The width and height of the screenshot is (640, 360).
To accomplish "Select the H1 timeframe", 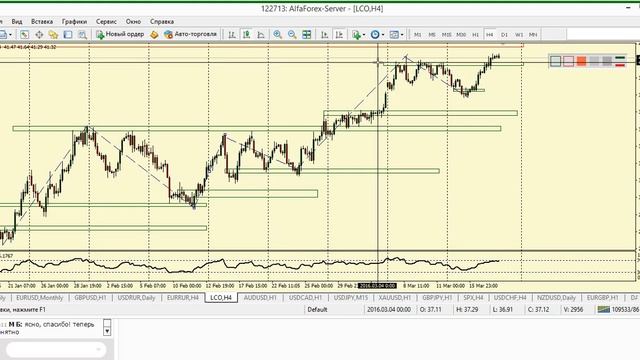I will pyautogui.click(x=475, y=35).
